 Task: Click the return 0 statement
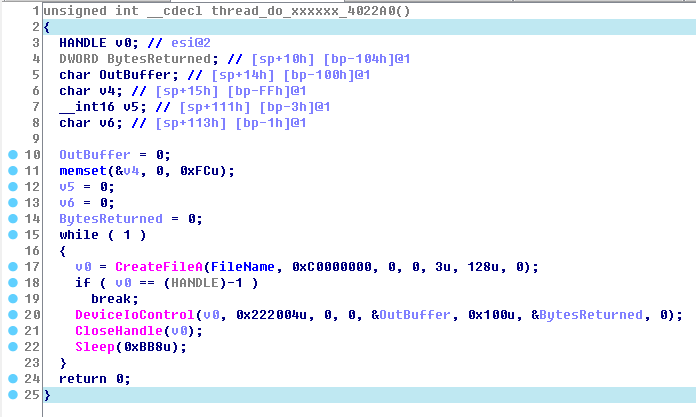tap(95, 379)
